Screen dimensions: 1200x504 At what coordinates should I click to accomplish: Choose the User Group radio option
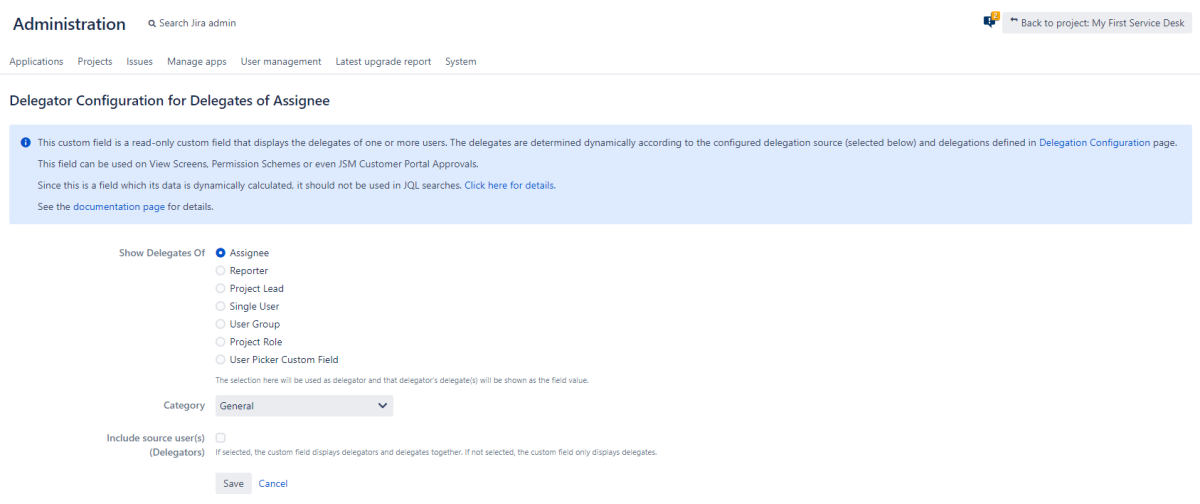coord(221,324)
